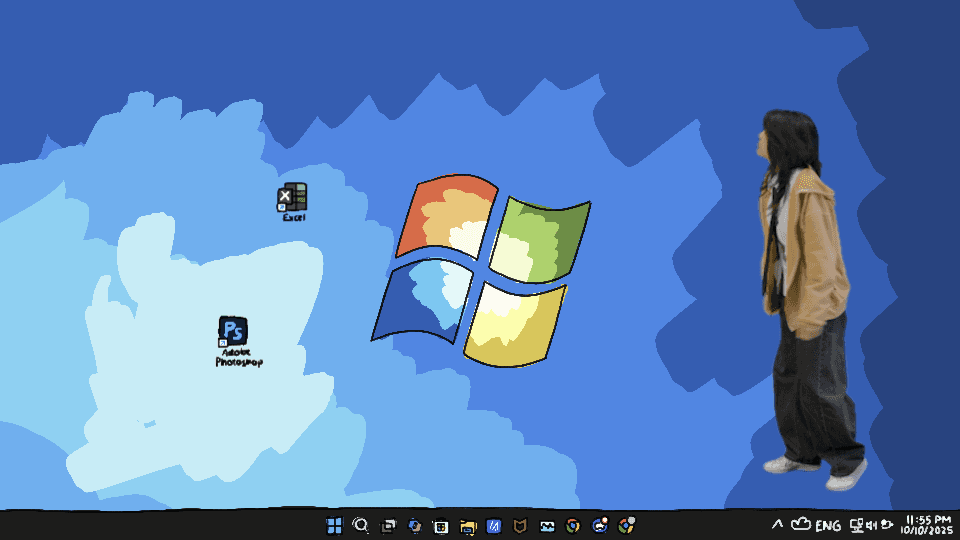
Task: Open File Explorer from the taskbar
Action: point(468,526)
